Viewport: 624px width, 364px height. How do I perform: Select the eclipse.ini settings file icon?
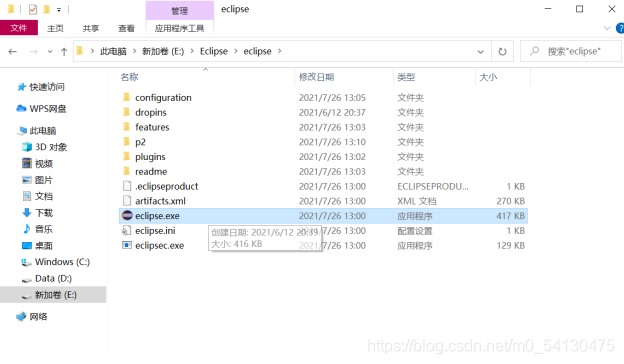tap(127, 230)
